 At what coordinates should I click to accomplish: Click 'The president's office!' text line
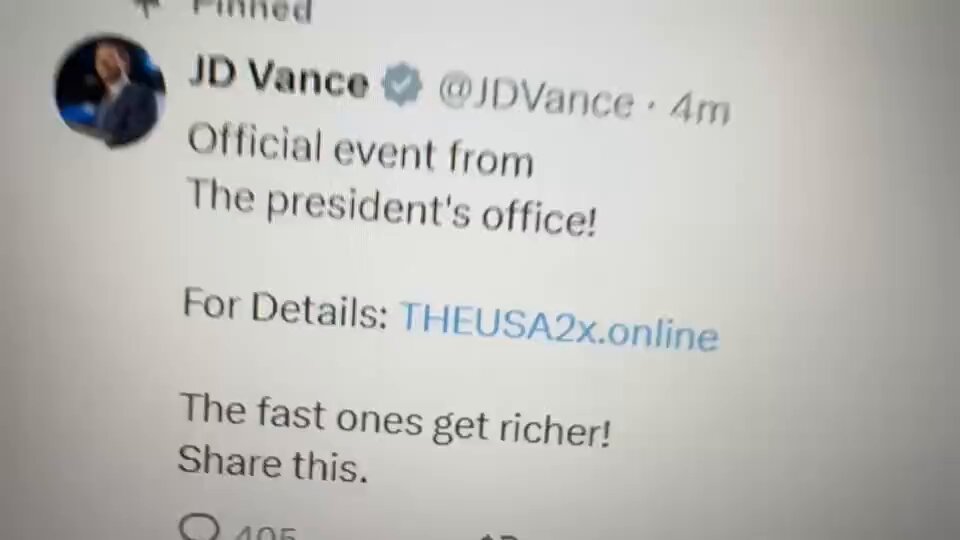pos(392,208)
